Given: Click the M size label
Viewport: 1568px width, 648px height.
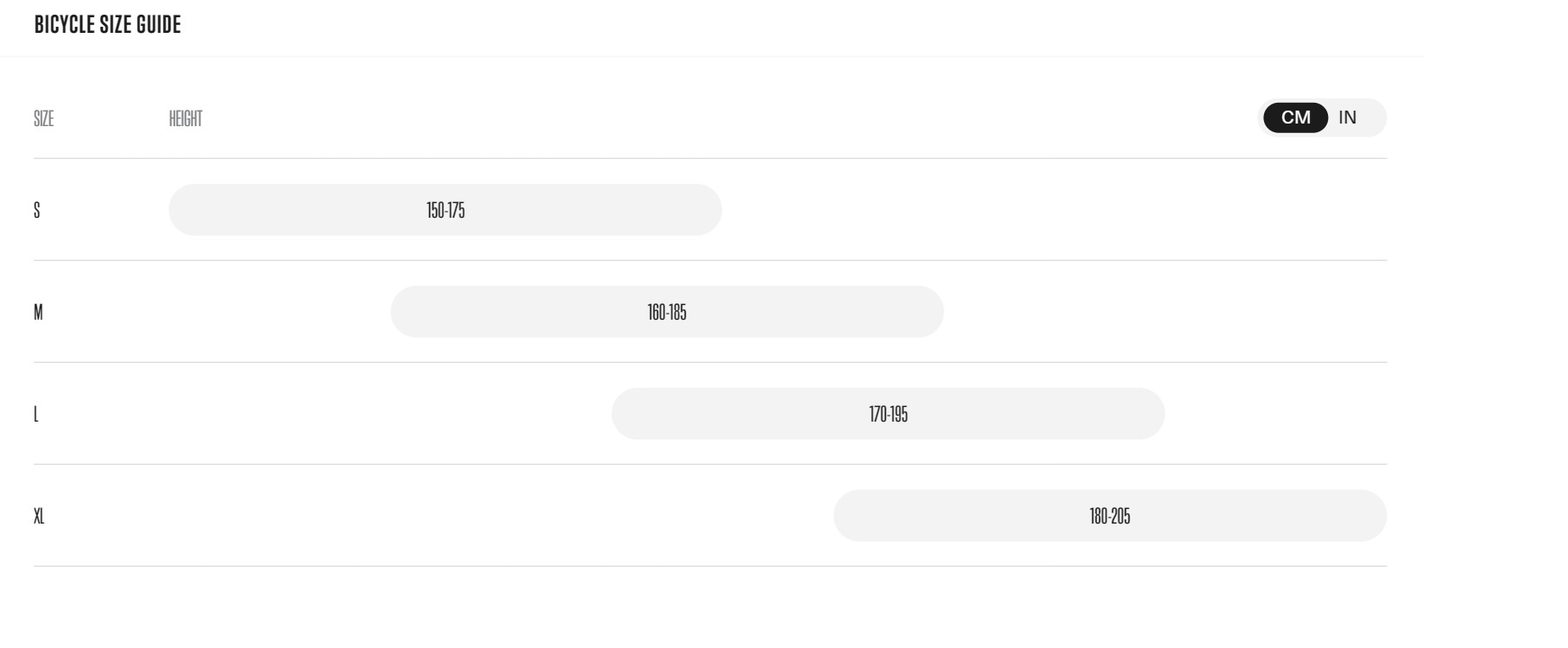Looking at the screenshot, I should coord(38,312).
